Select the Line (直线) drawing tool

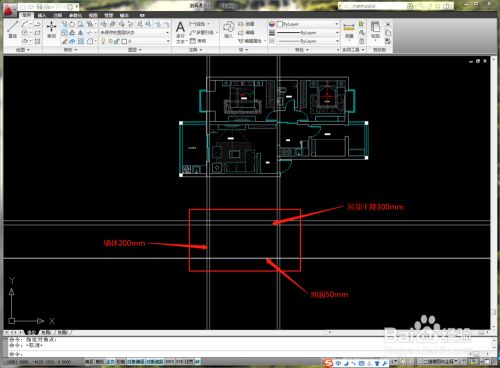click(13, 29)
